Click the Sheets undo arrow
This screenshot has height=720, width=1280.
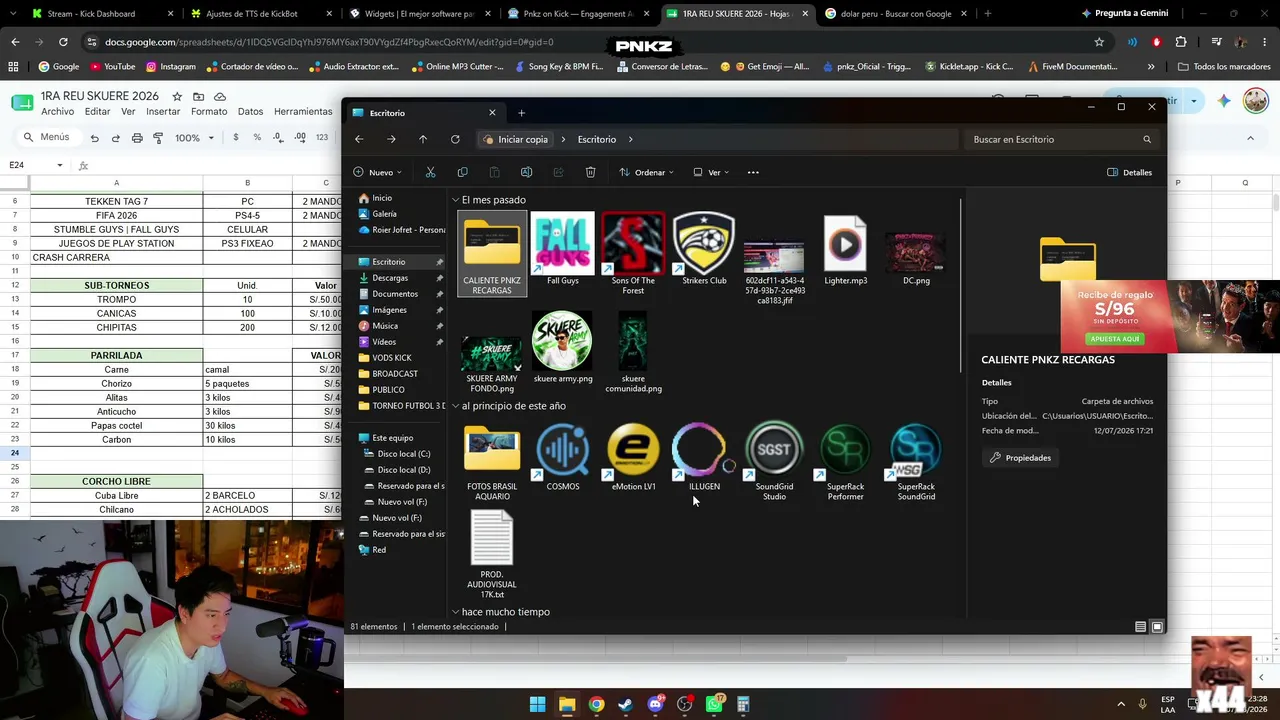(94, 137)
